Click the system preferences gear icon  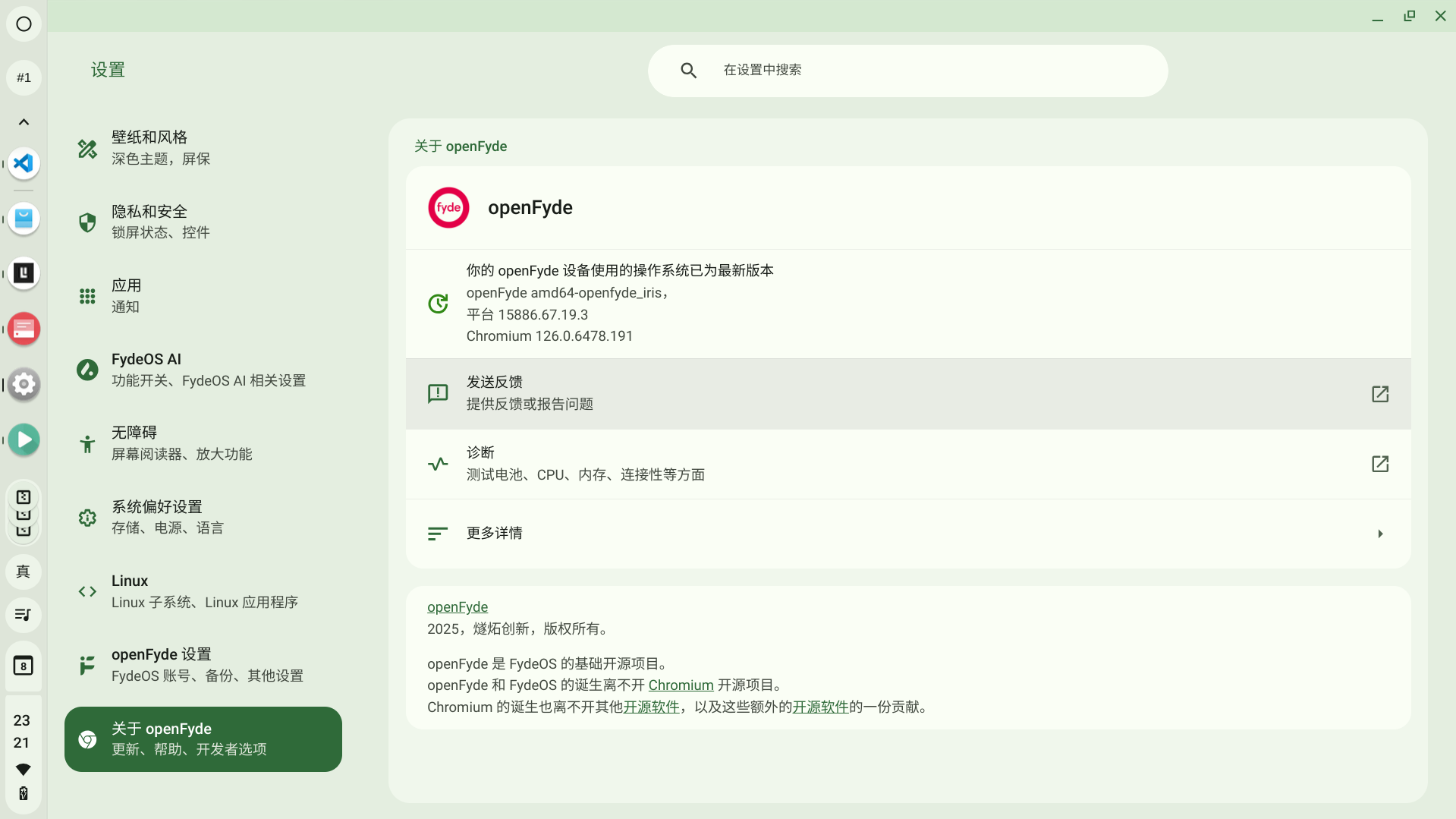tap(87, 518)
